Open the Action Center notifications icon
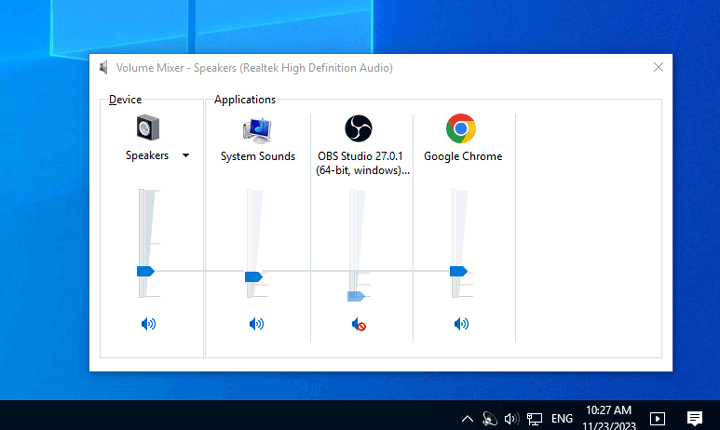This screenshot has height=430, width=720. pyautogui.click(x=694, y=418)
